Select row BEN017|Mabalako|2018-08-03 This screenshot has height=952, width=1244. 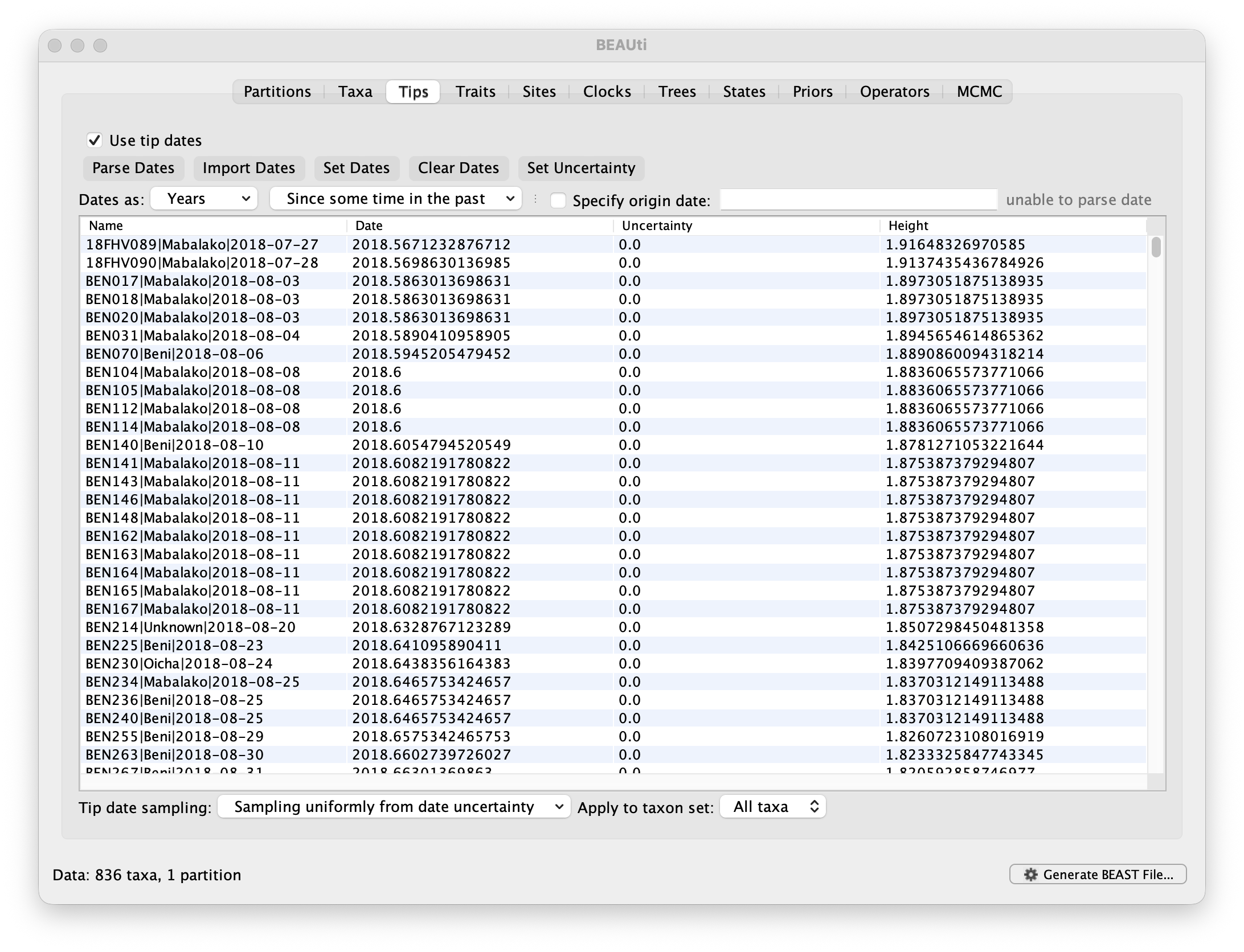[x=613, y=281]
